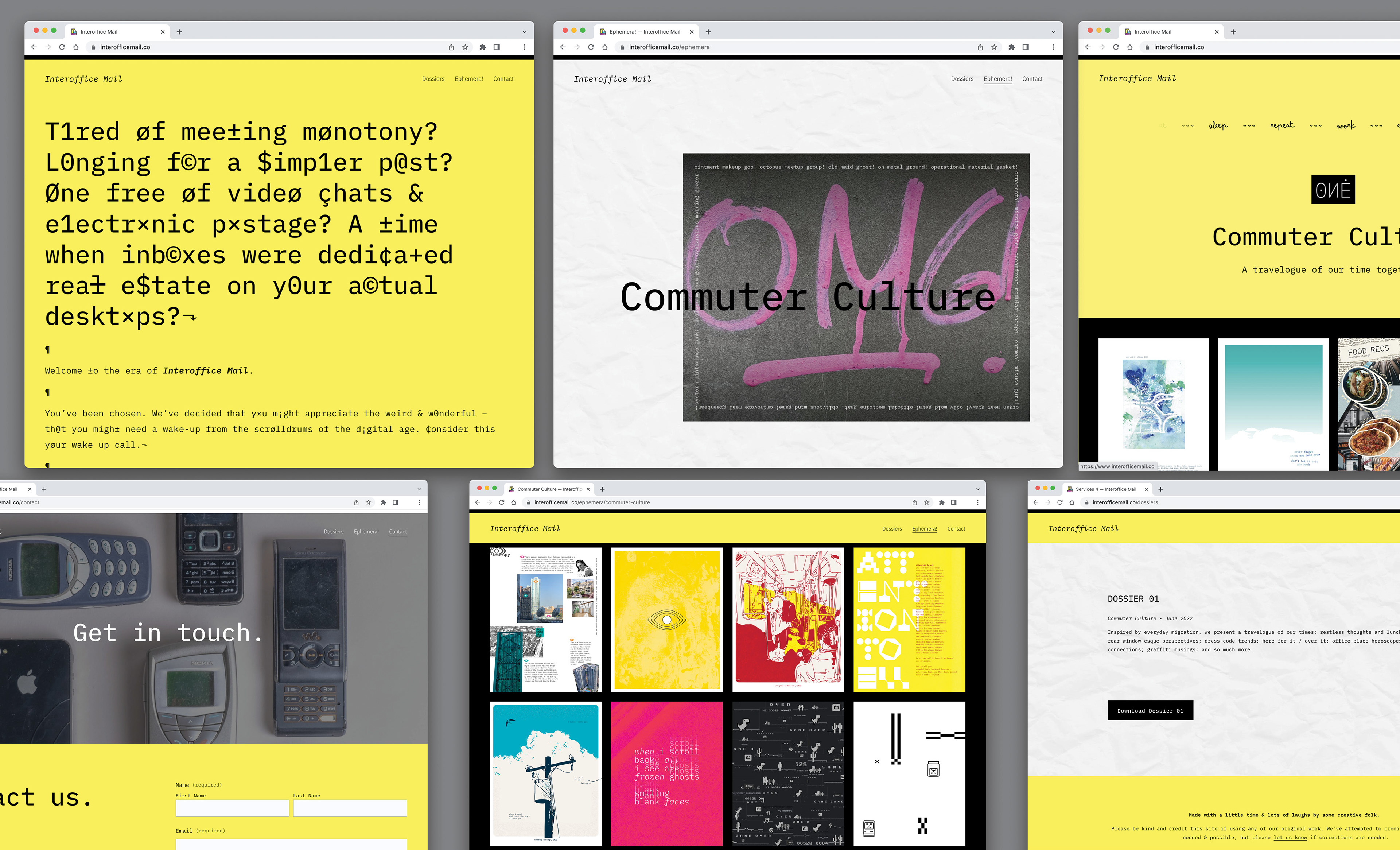Screen dimensions: 1400x850
Task: Click the bookmark star in the ephemera window
Action: pyautogui.click(x=994, y=47)
